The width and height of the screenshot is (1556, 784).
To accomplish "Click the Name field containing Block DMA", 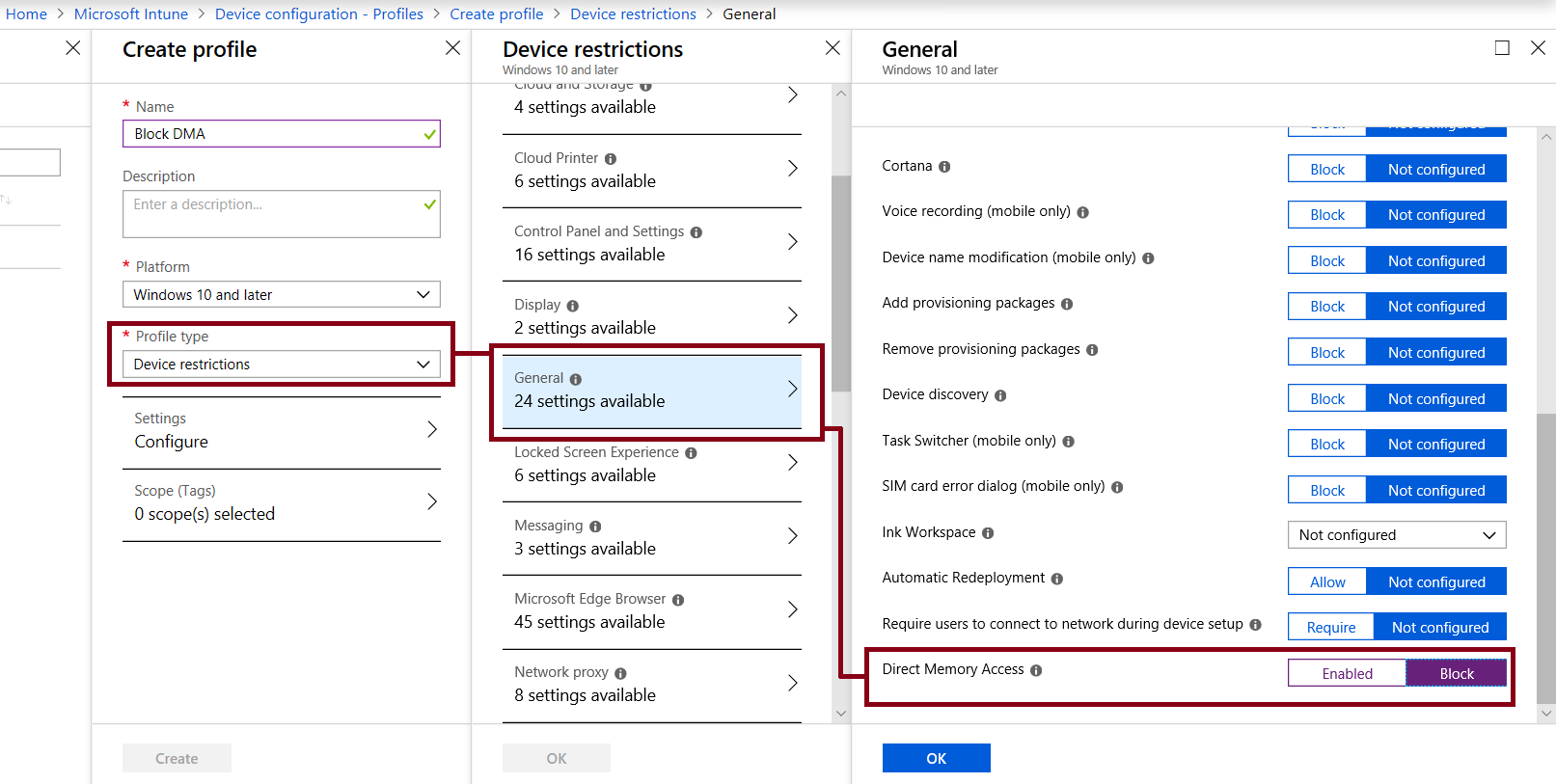I will [282, 133].
